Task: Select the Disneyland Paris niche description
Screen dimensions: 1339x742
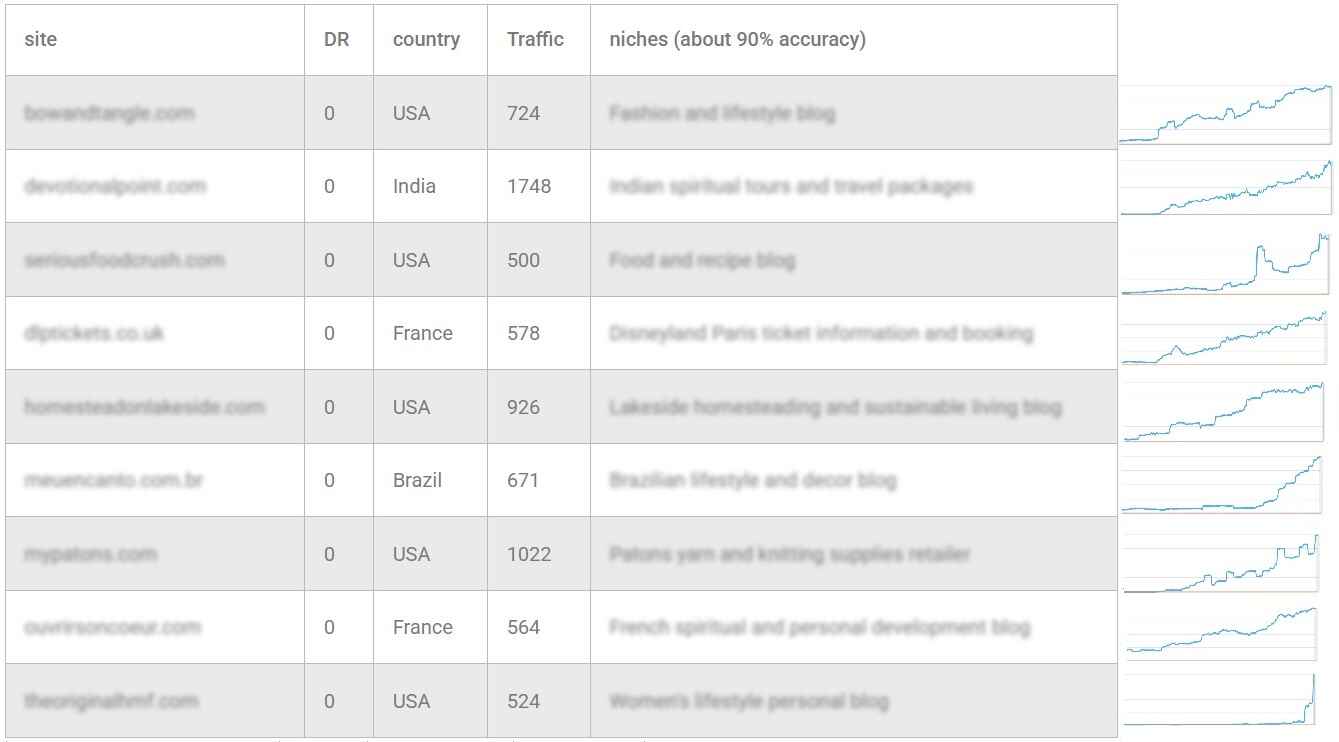Action: 821,333
